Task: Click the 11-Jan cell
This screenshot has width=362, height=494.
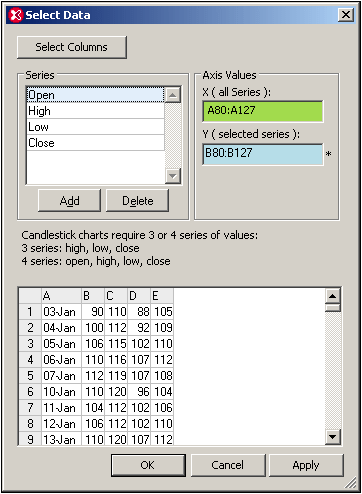Action: click(x=61, y=408)
